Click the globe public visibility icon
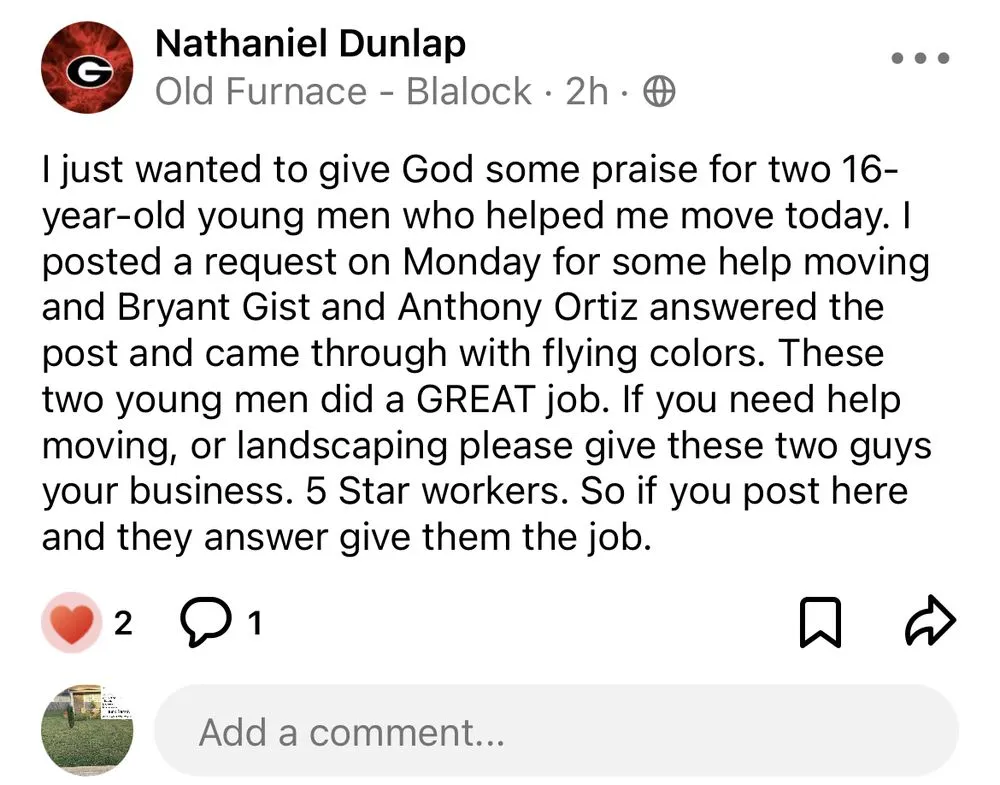Image resolution: width=1000 pixels, height=785 pixels. pyautogui.click(x=657, y=93)
